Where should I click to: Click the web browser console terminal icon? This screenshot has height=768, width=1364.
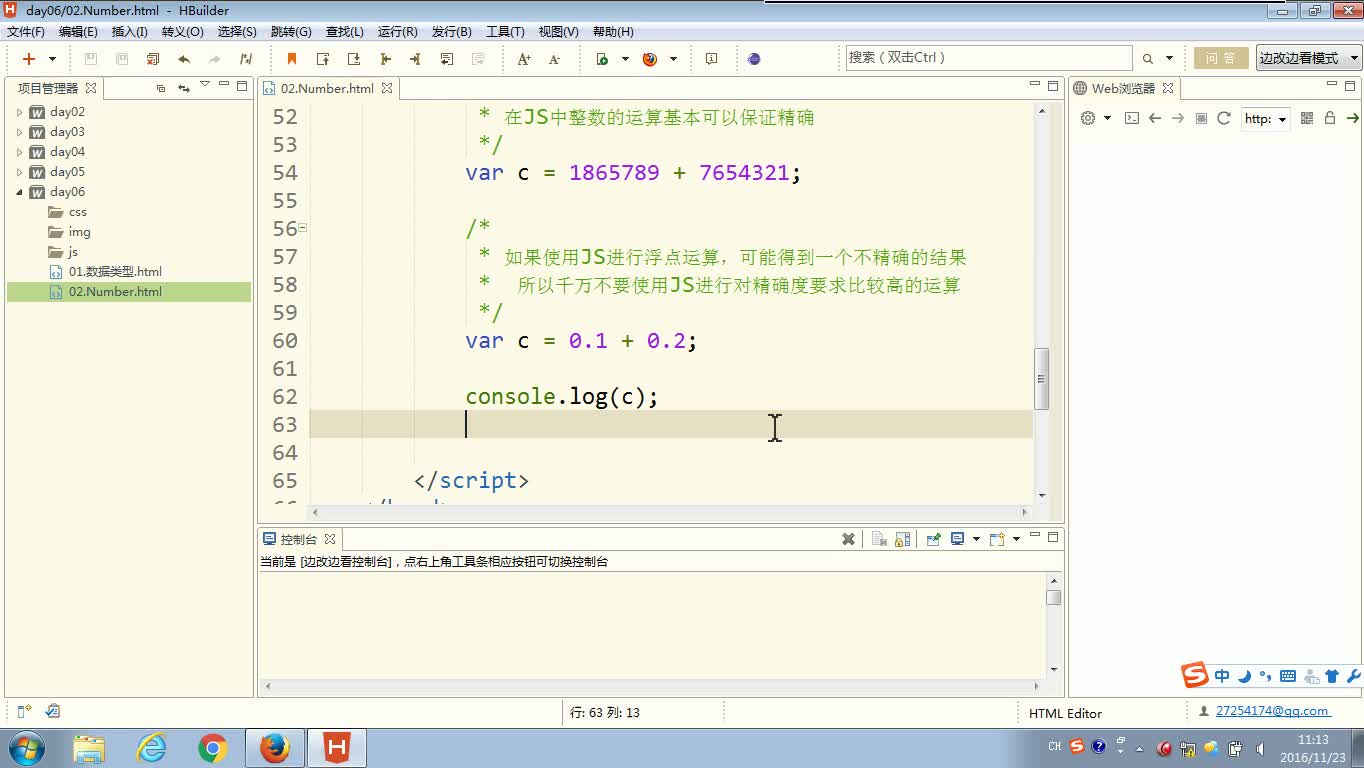(1131, 118)
